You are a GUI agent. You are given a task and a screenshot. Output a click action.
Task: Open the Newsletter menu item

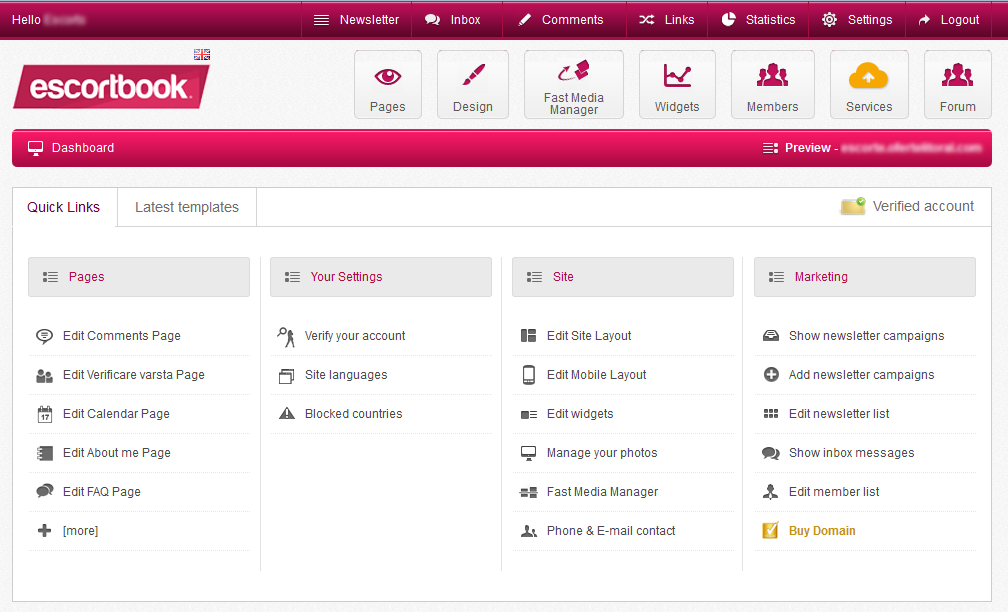pyautogui.click(x=357, y=20)
